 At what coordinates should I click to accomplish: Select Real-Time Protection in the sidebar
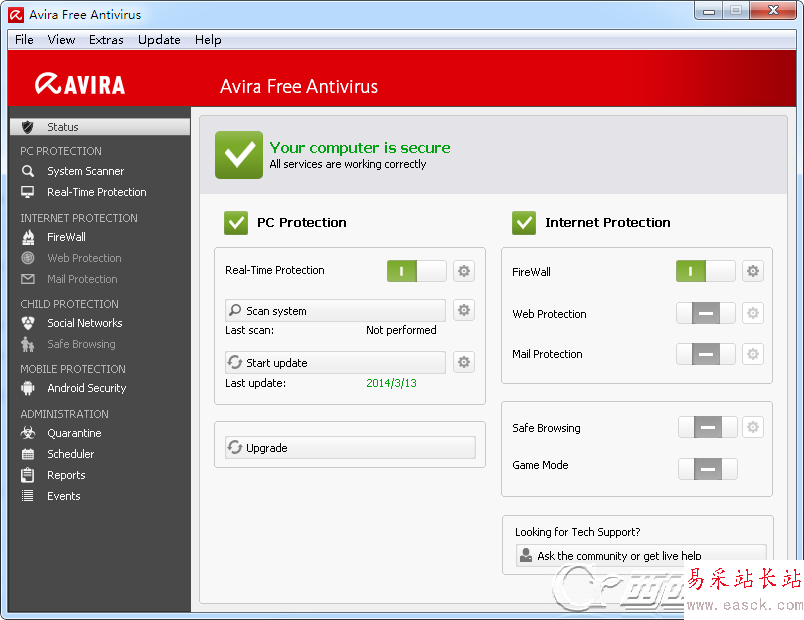click(x=97, y=192)
